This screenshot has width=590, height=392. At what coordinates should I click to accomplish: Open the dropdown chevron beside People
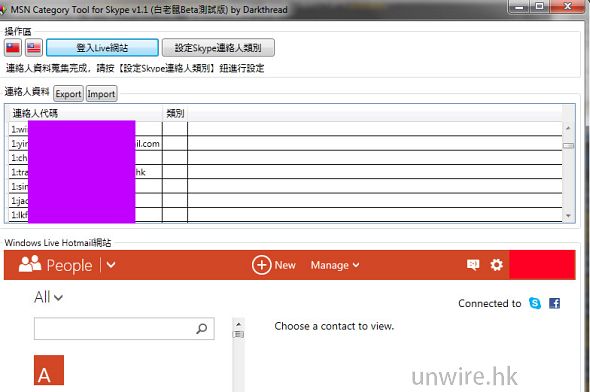111,265
